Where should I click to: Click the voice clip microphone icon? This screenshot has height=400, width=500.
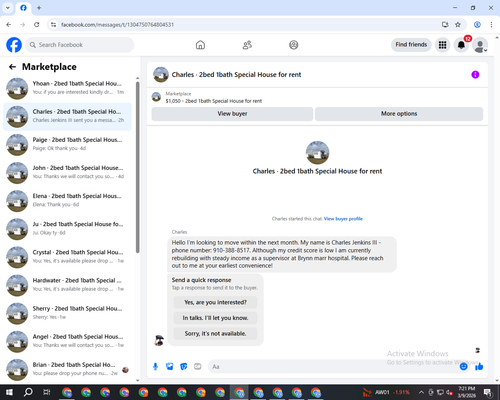pos(155,367)
